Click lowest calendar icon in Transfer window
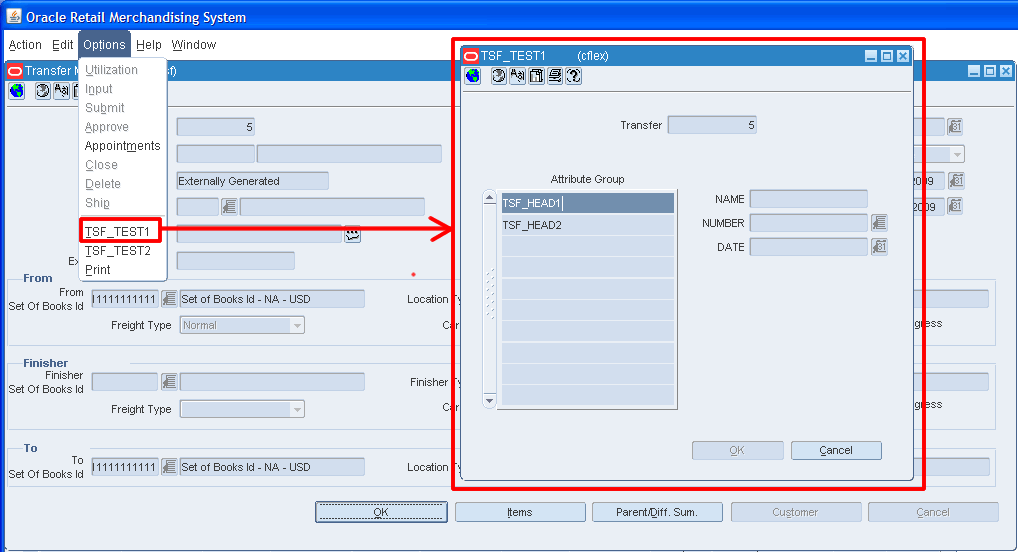1018x552 pixels. 955,207
